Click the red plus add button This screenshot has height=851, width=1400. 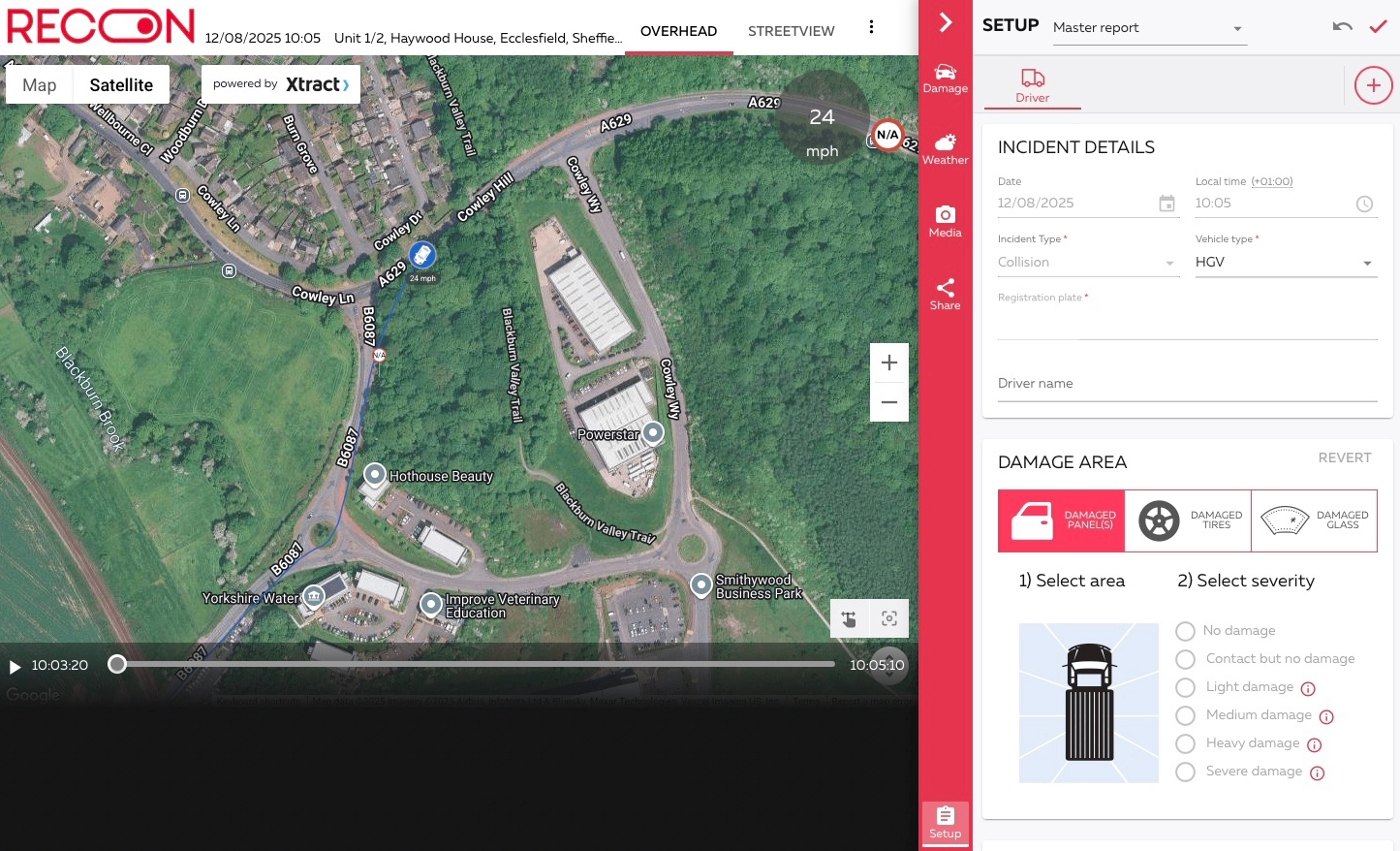(1373, 85)
